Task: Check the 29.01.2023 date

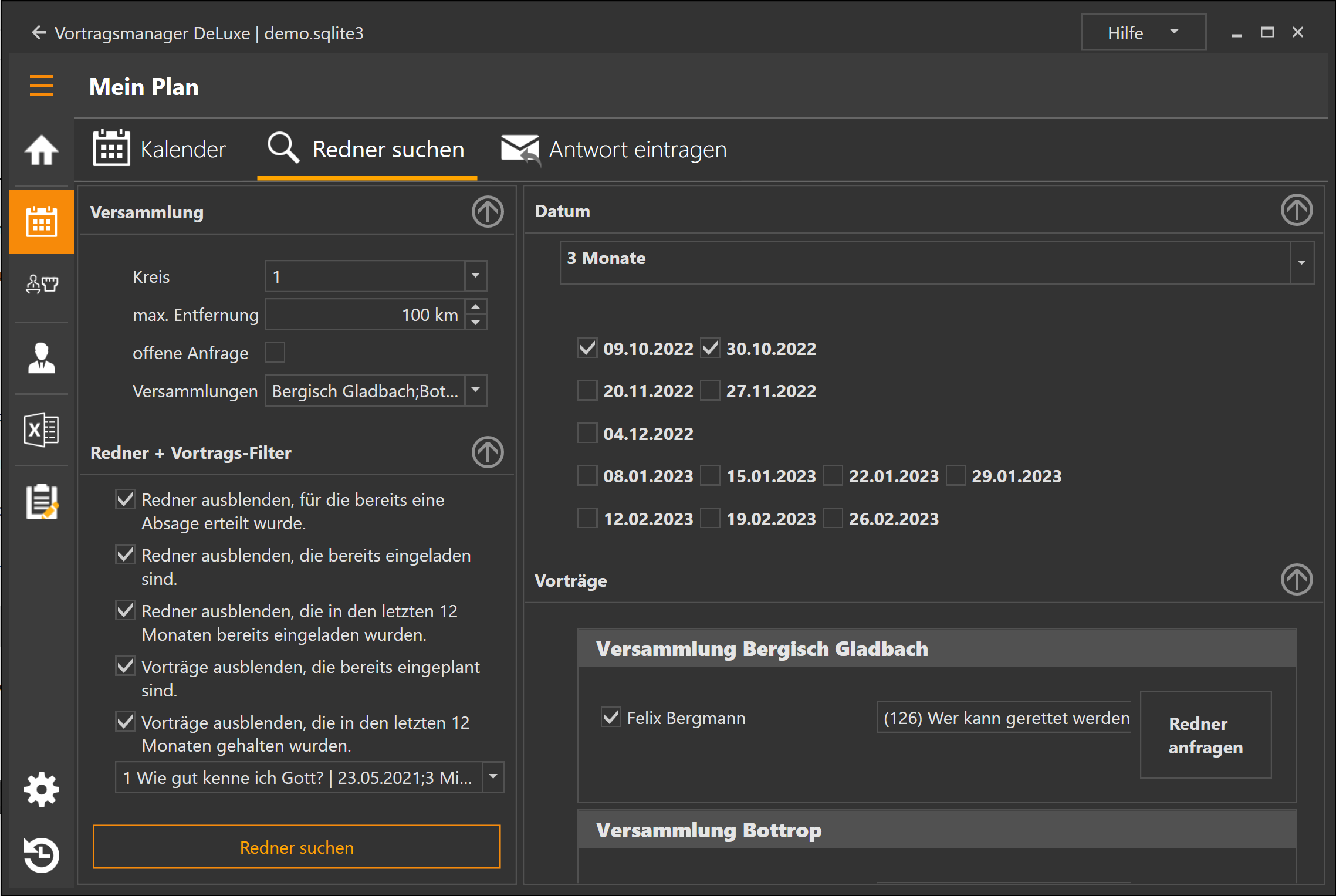Action: point(955,475)
